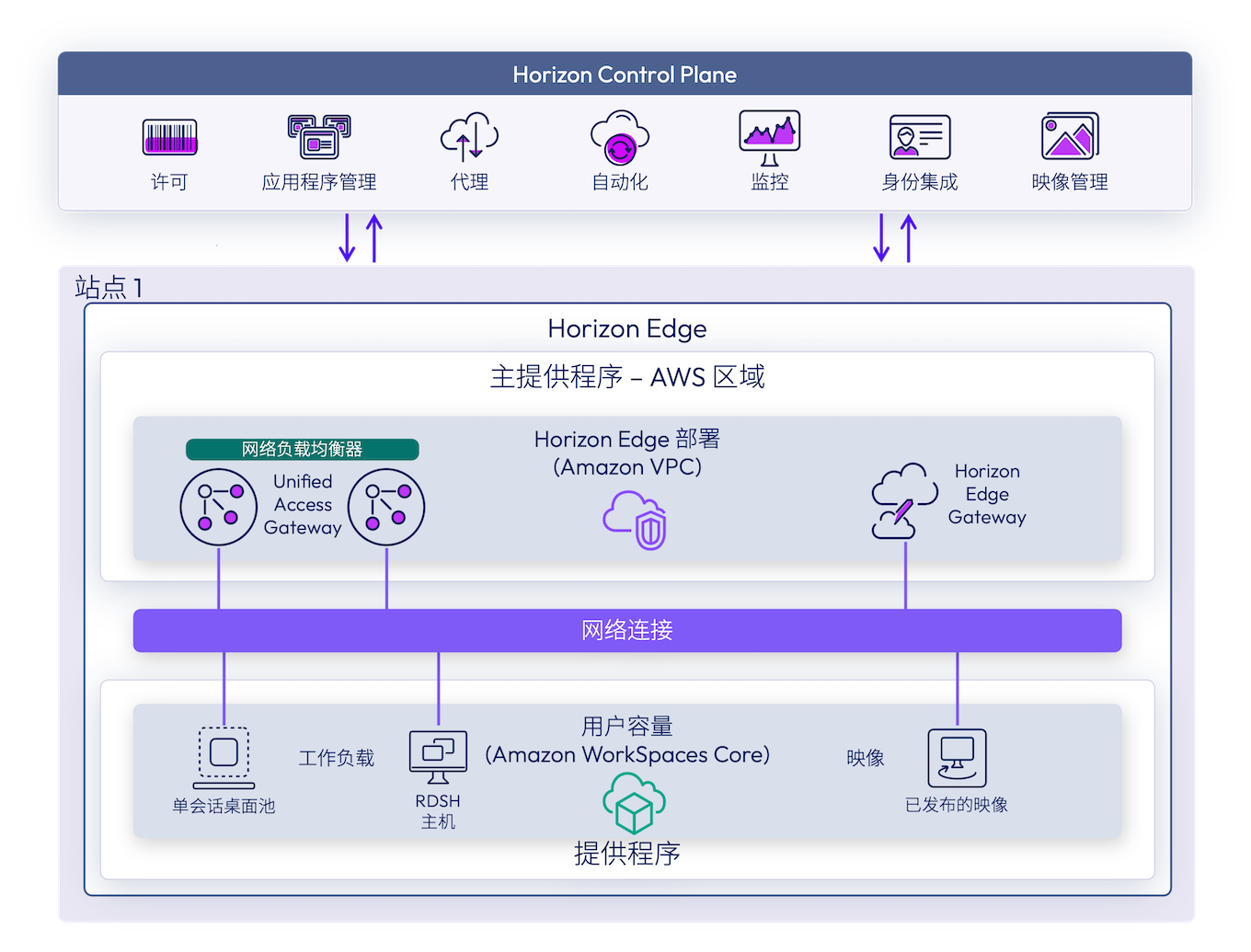1251x952 pixels.
Task: Click the Unified Access Gateway label
Action: click(x=303, y=504)
